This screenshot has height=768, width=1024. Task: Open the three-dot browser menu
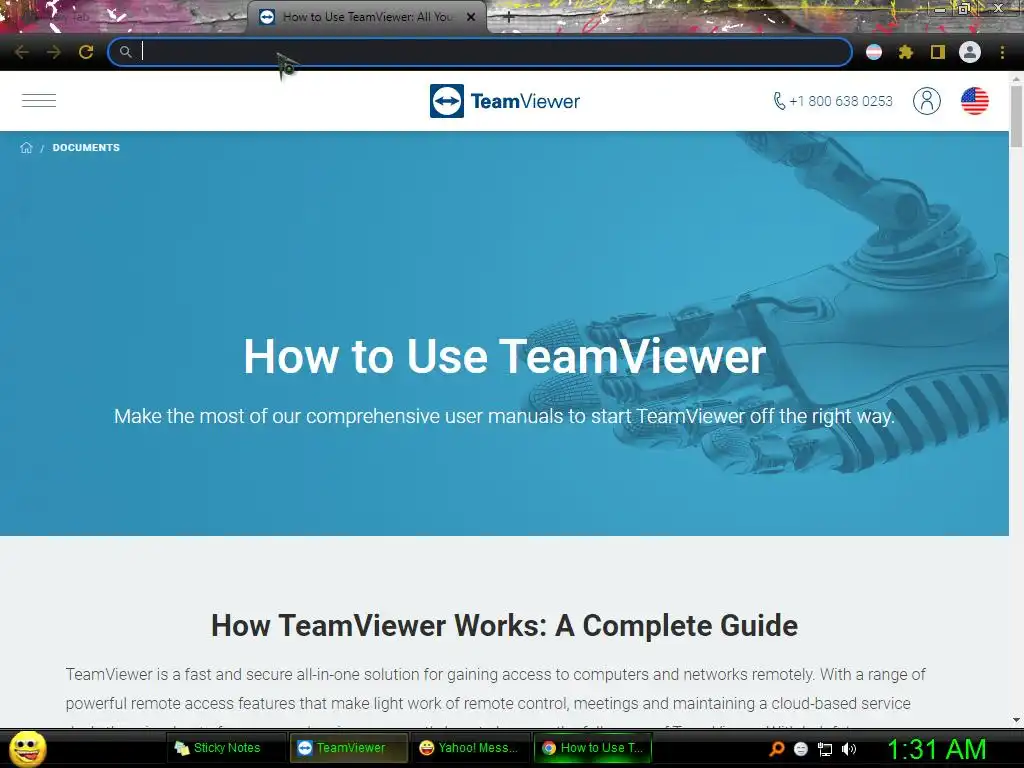coord(1002,52)
